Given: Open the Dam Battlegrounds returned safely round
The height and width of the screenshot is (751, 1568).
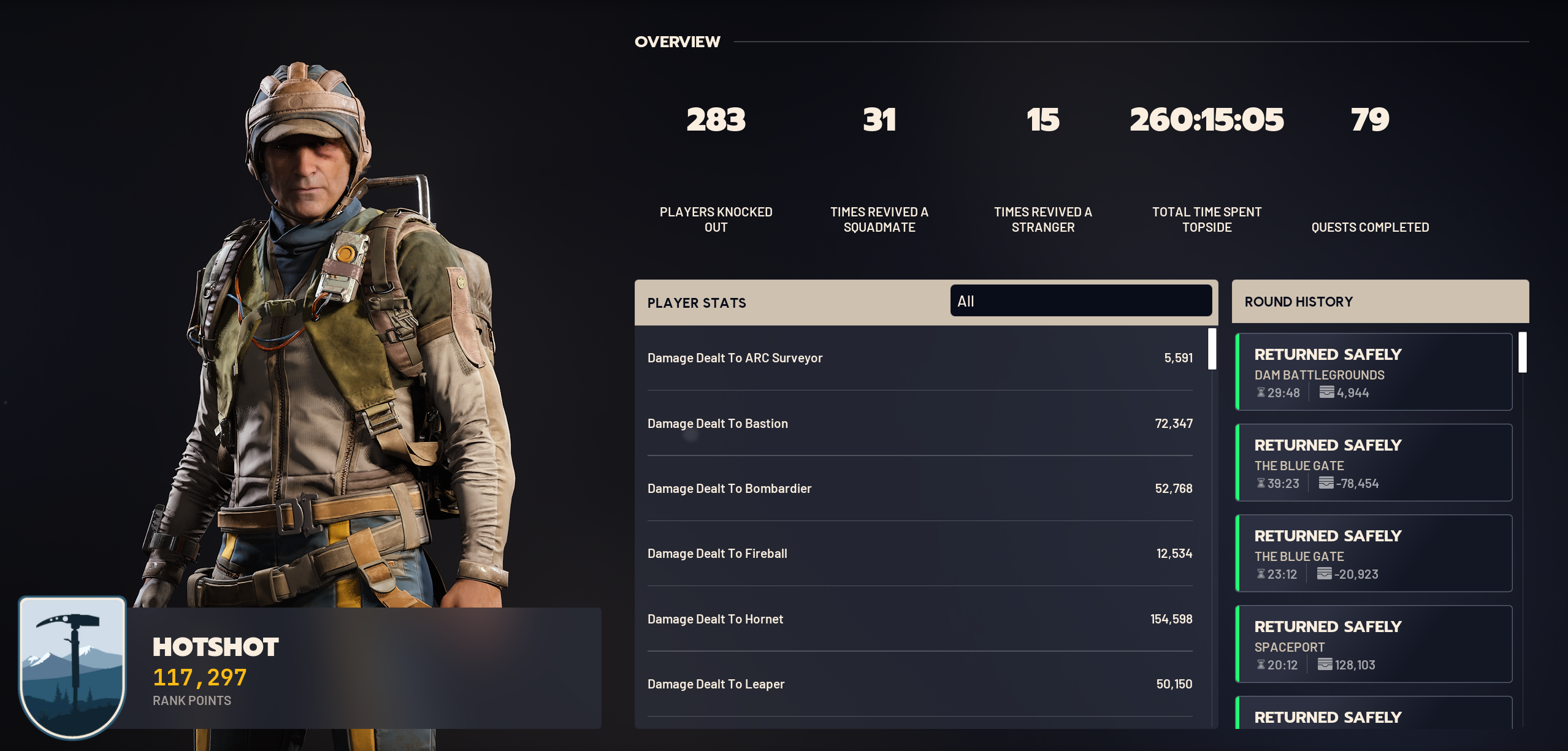Looking at the screenshot, I should click(1374, 372).
